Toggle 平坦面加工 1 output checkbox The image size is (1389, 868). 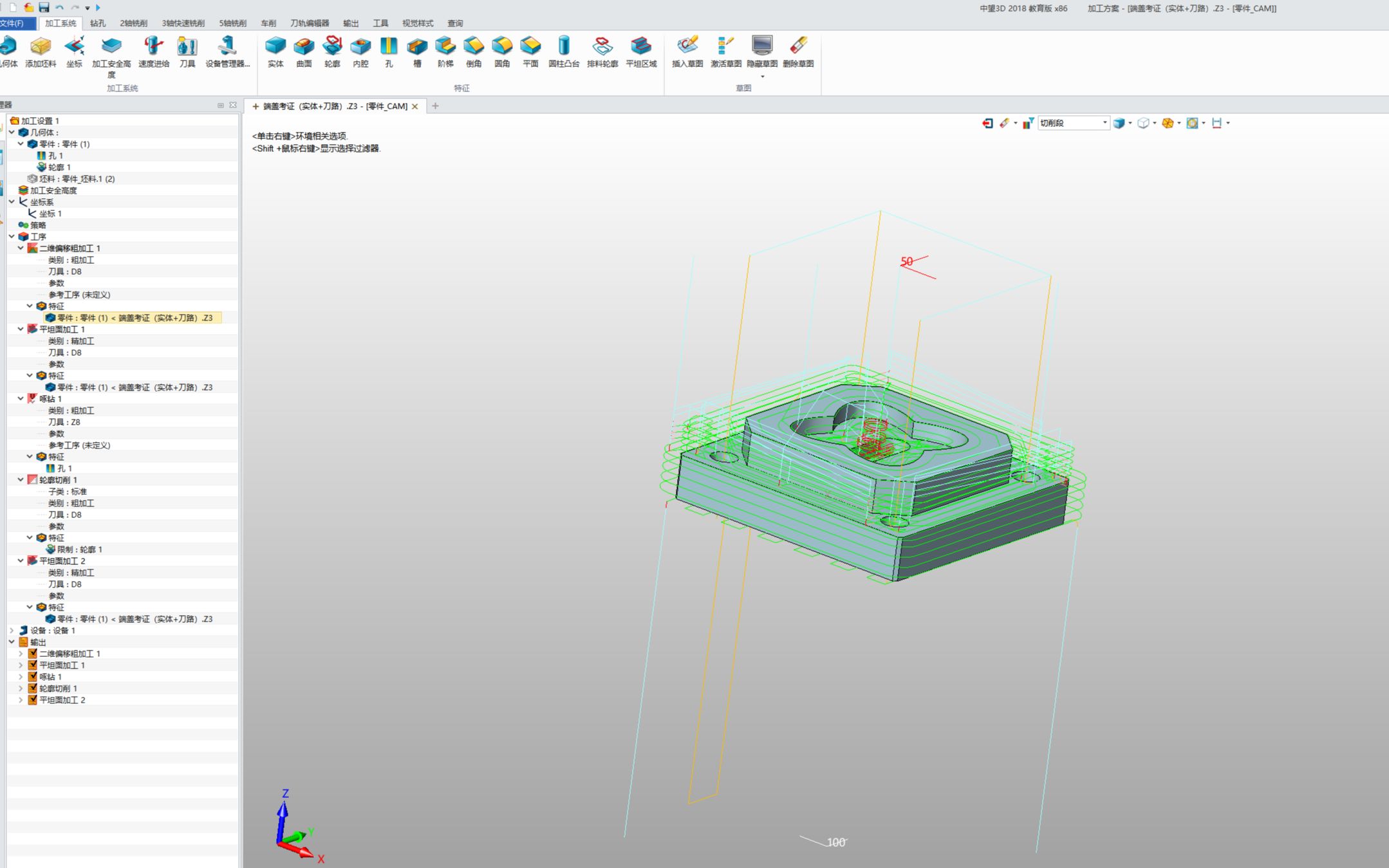pyautogui.click(x=32, y=665)
